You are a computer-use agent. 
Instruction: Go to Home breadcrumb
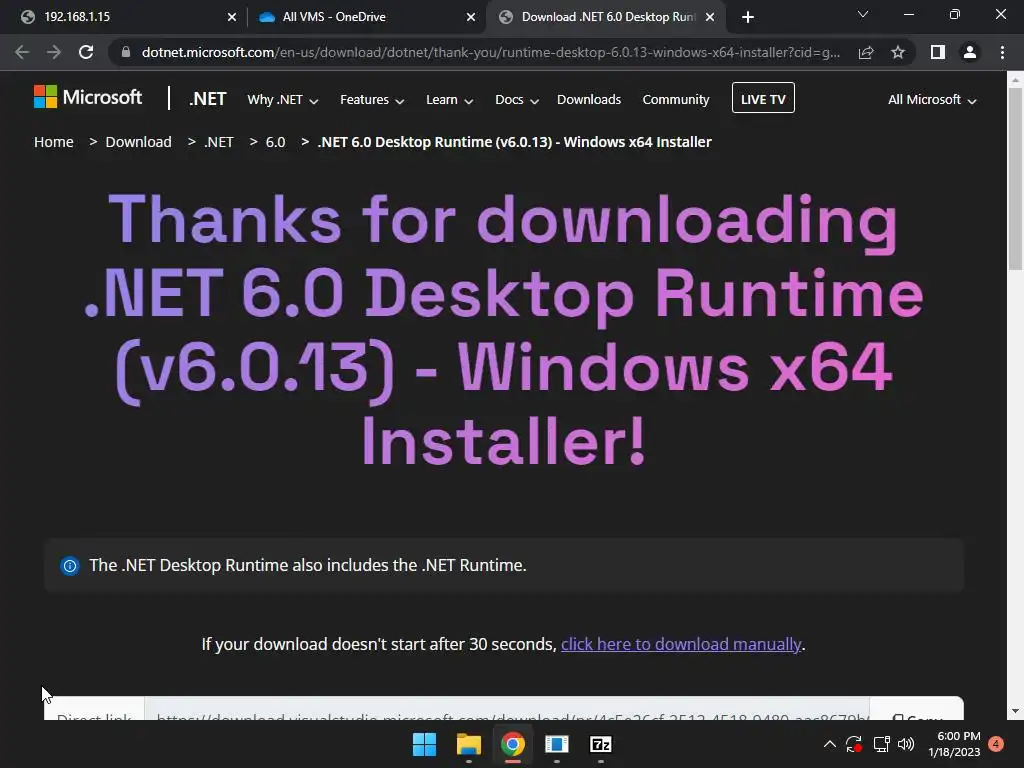[x=54, y=142]
